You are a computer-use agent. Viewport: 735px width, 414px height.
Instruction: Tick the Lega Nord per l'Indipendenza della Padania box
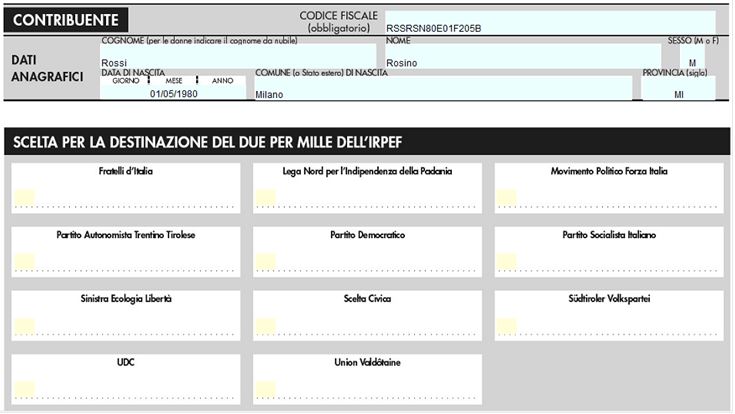266,197
